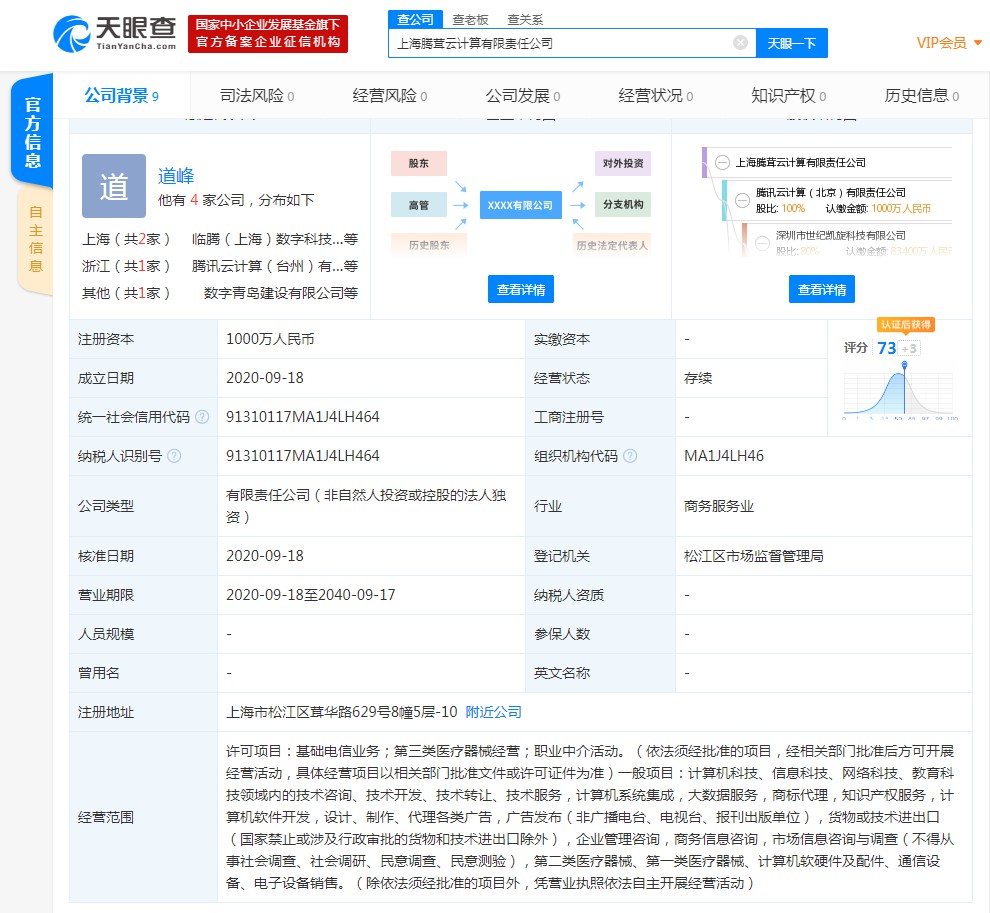This screenshot has height=913, width=990.
Task: Open 历史信息 tab
Action: tap(922, 96)
